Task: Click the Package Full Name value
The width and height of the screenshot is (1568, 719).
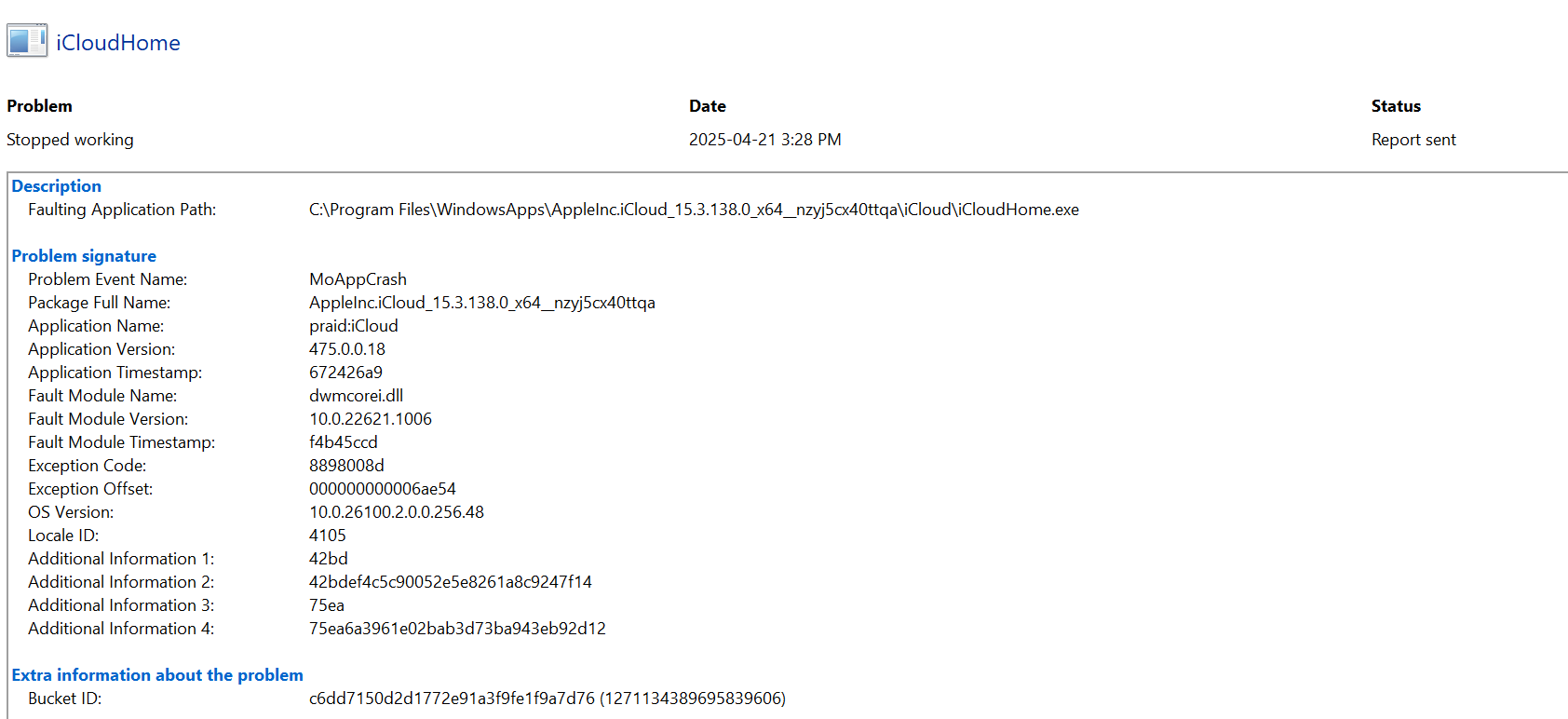Action: pos(482,303)
